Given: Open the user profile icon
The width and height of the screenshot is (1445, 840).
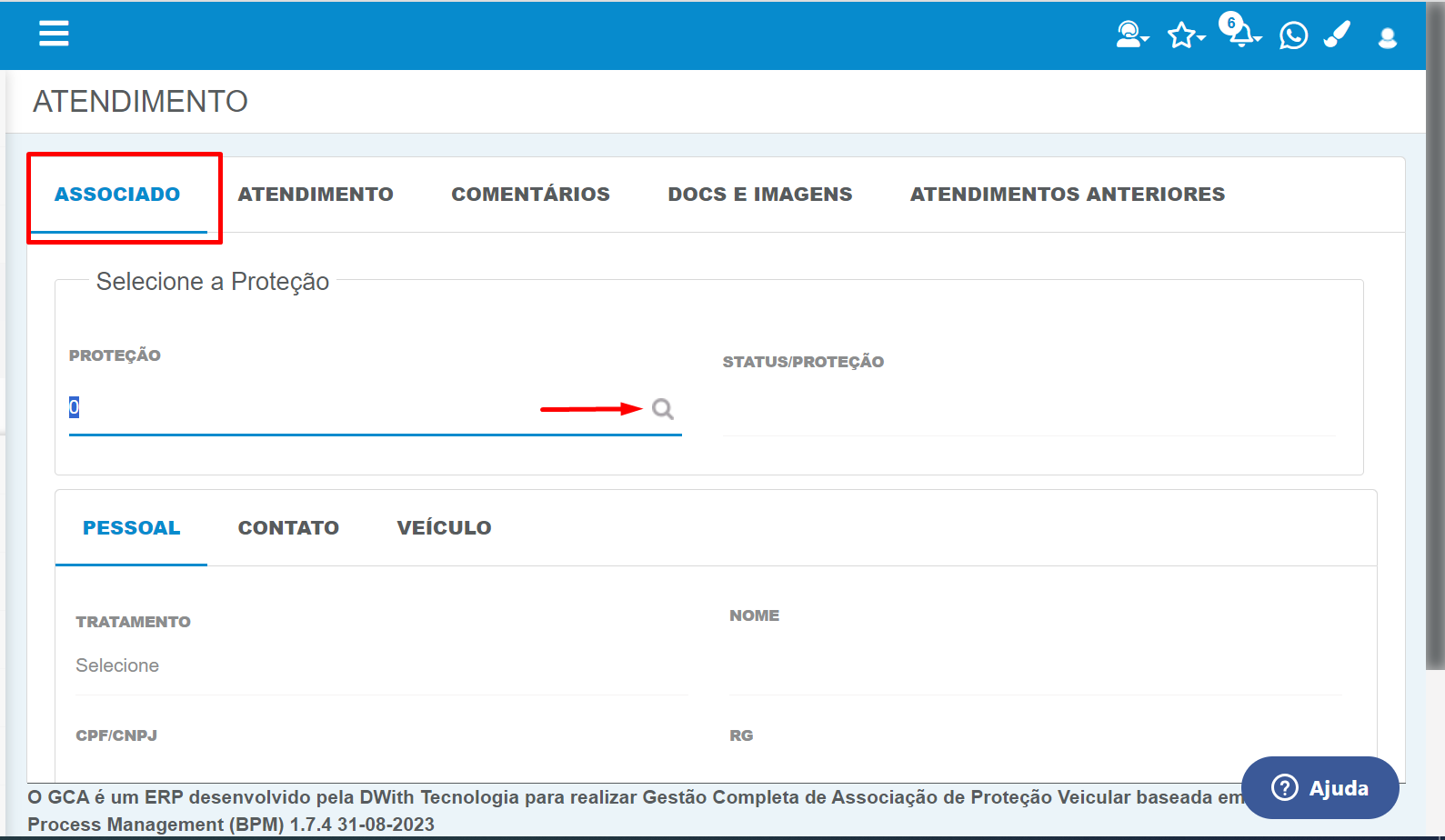Looking at the screenshot, I should pos(1387,37).
